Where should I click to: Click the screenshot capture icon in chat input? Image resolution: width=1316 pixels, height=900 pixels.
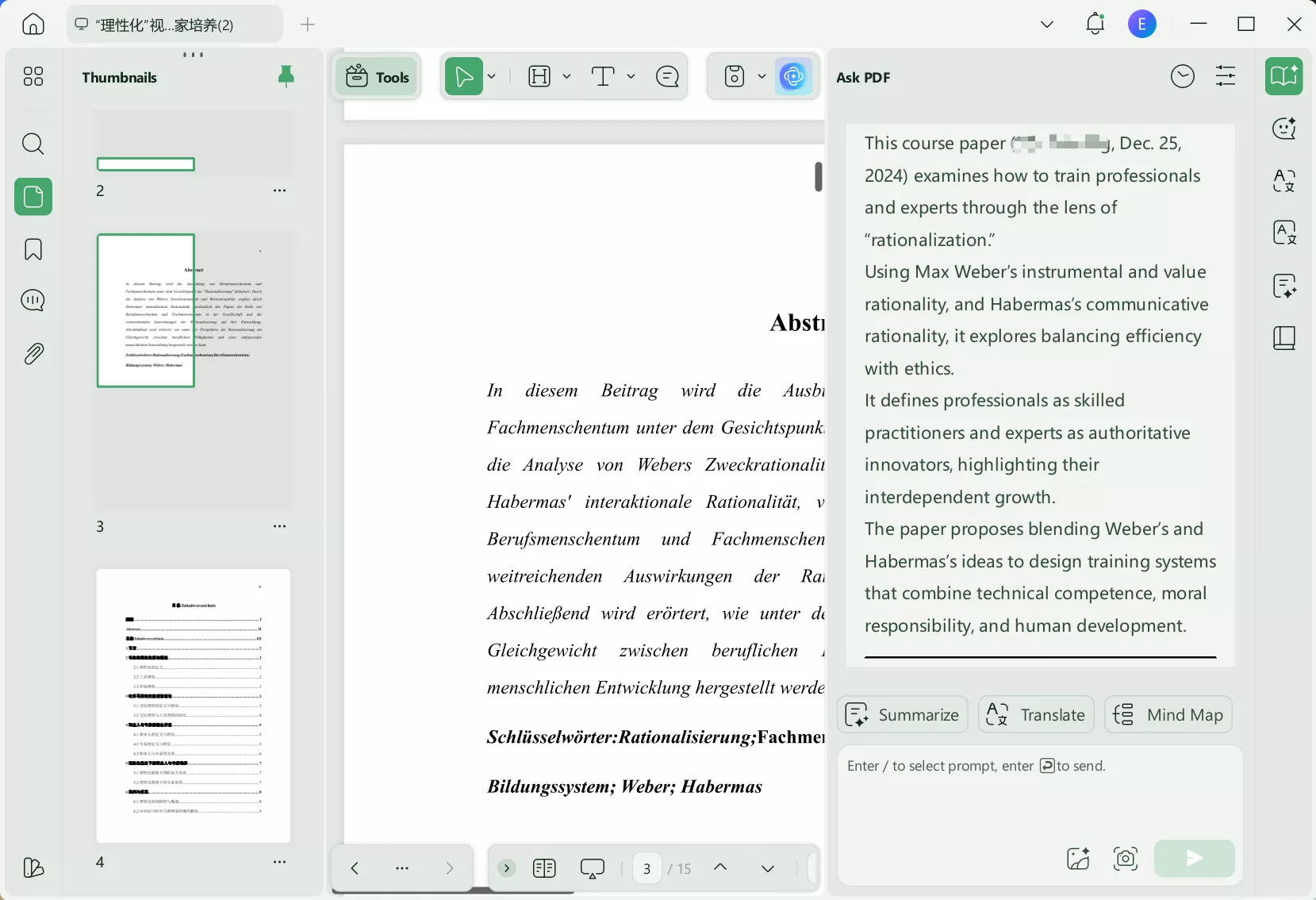(x=1126, y=859)
